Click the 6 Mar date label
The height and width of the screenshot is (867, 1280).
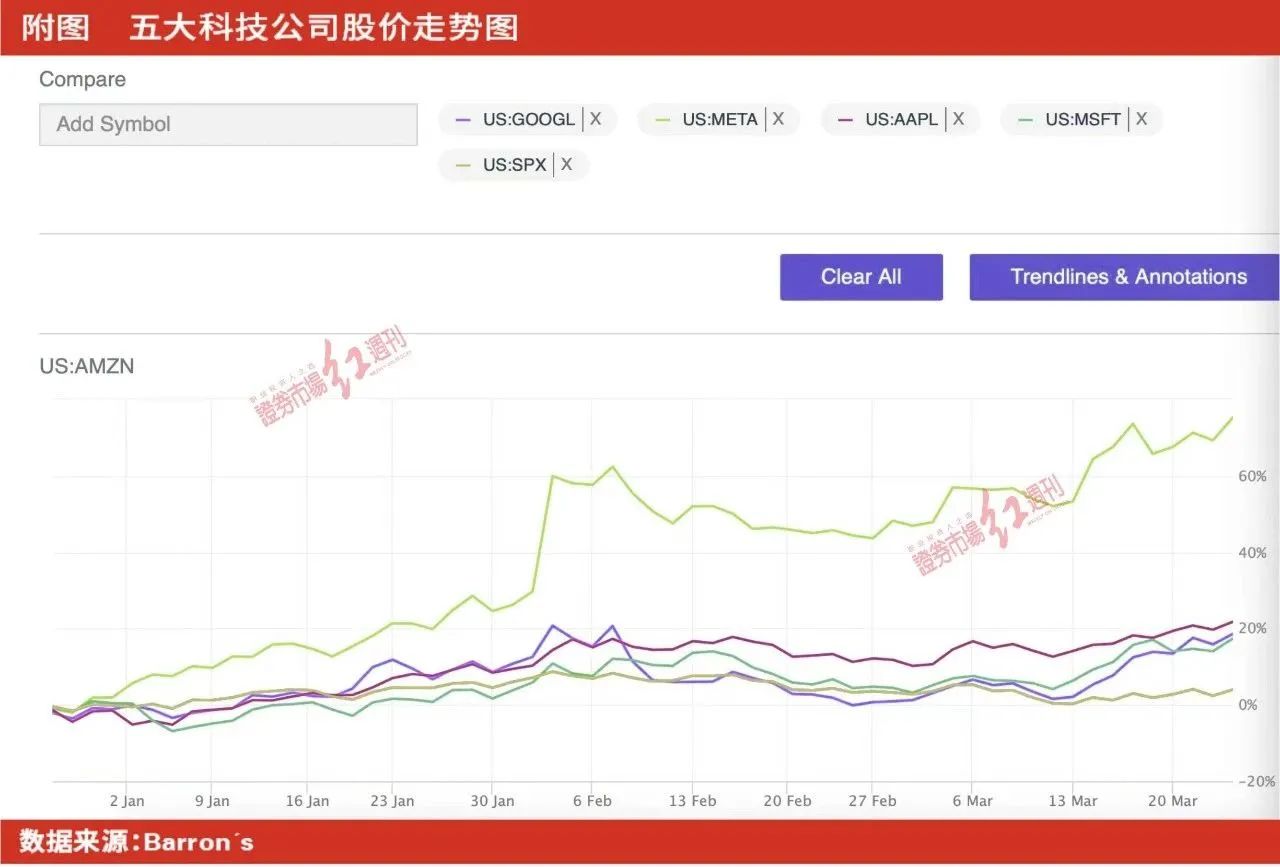(972, 801)
